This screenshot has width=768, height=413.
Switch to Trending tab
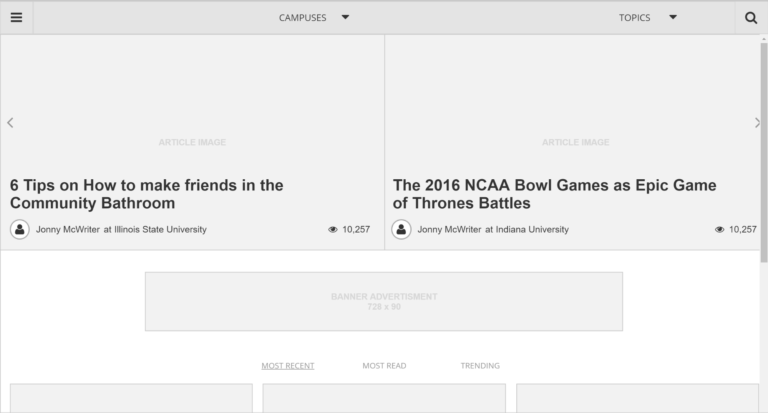tap(480, 366)
